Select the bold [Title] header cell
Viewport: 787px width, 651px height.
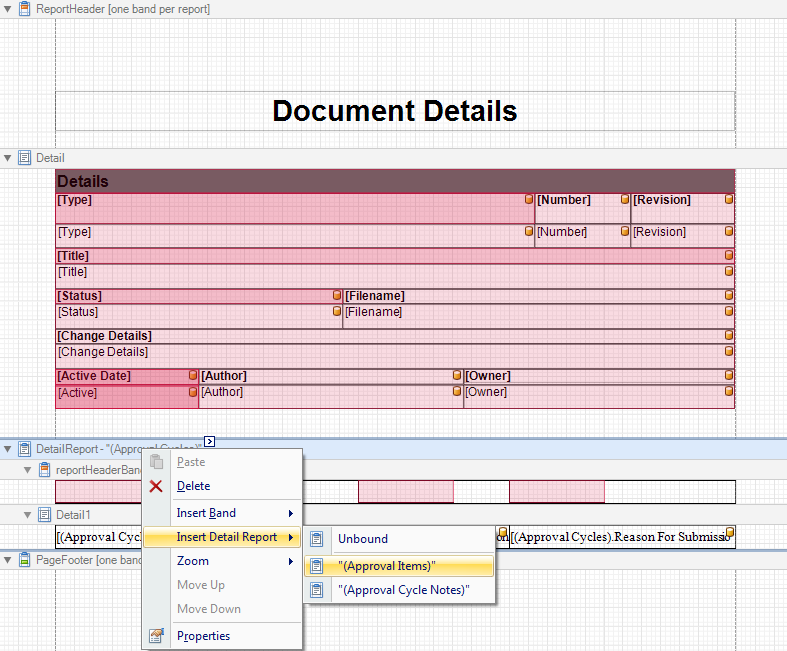click(x=395, y=256)
